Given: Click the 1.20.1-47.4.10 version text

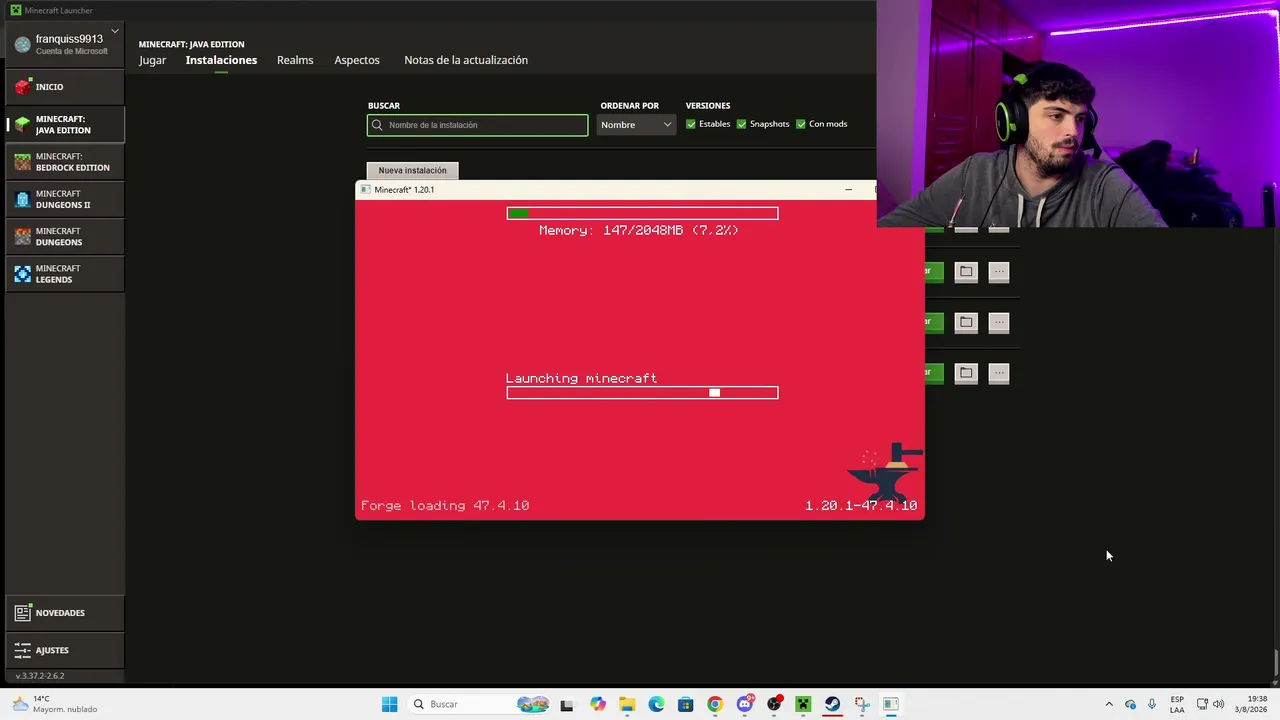Looking at the screenshot, I should (x=861, y=506).
